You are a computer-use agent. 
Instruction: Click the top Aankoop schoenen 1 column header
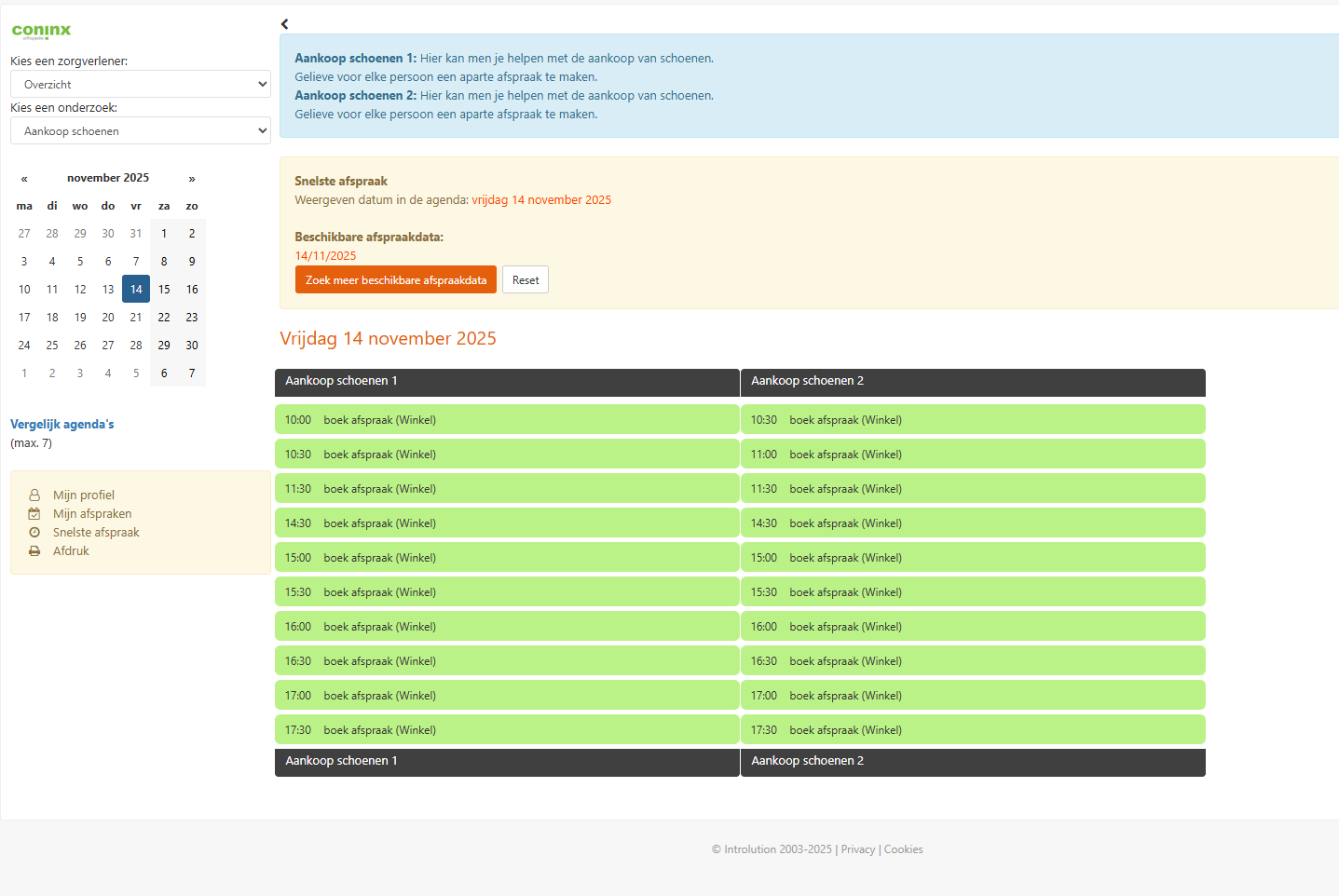click(x=507, y=382)
